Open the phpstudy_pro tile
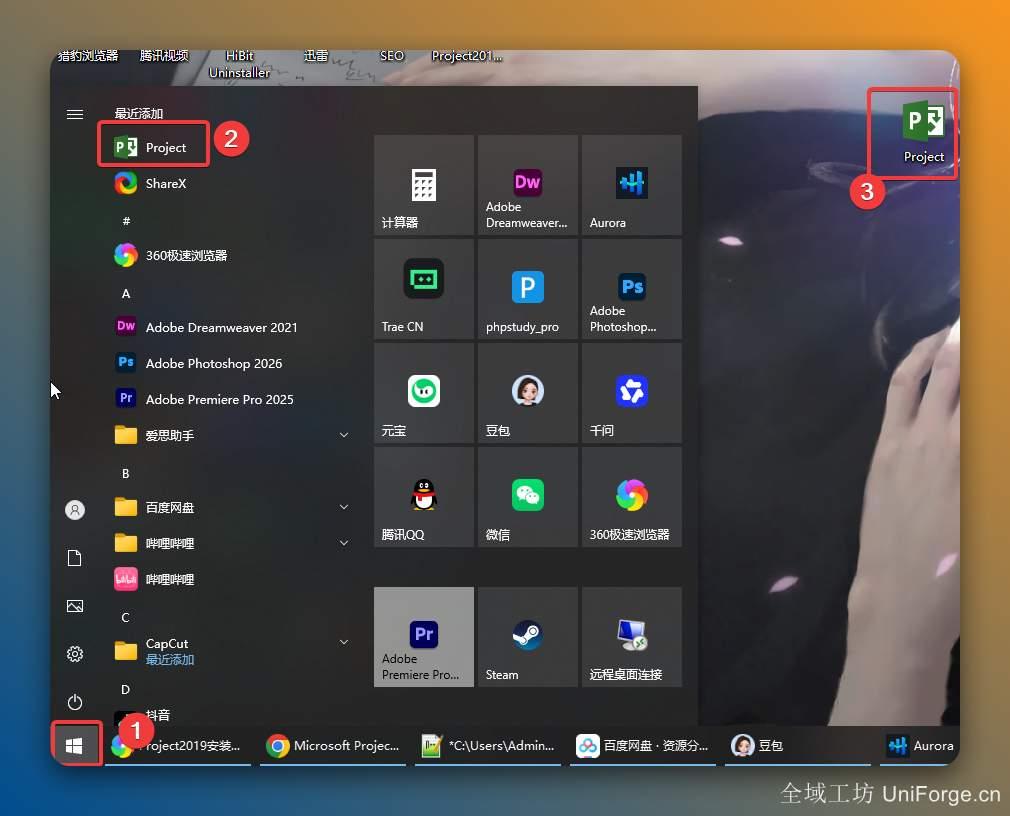 [x=528, y=289]
